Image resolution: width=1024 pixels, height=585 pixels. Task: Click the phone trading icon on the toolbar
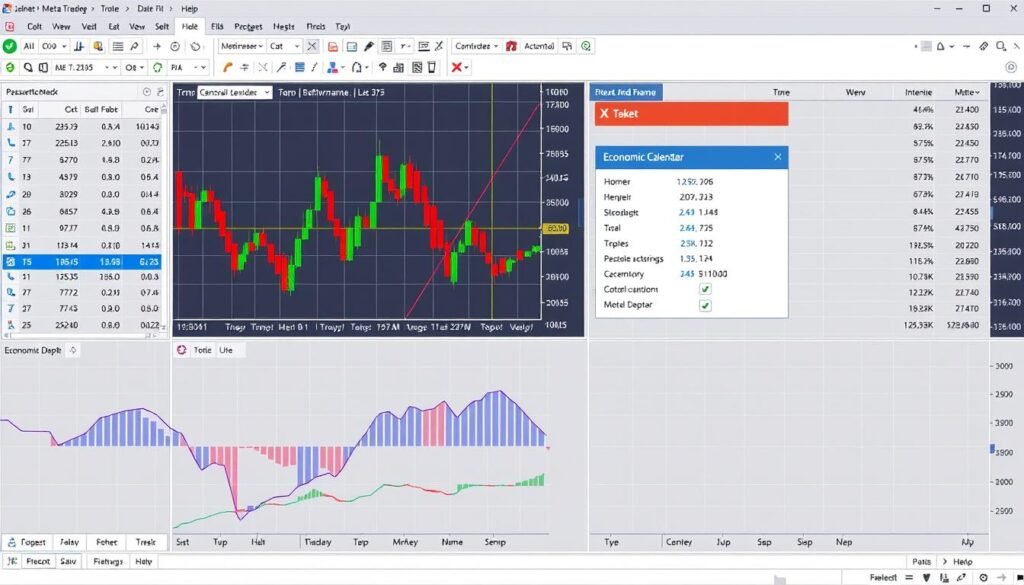click(226, 68)
